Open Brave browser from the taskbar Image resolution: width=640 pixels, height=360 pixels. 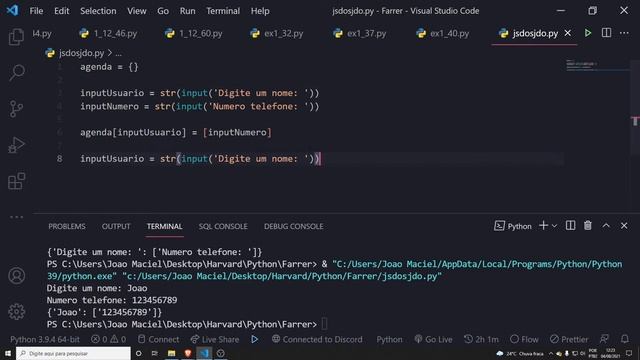coord(188,353)
